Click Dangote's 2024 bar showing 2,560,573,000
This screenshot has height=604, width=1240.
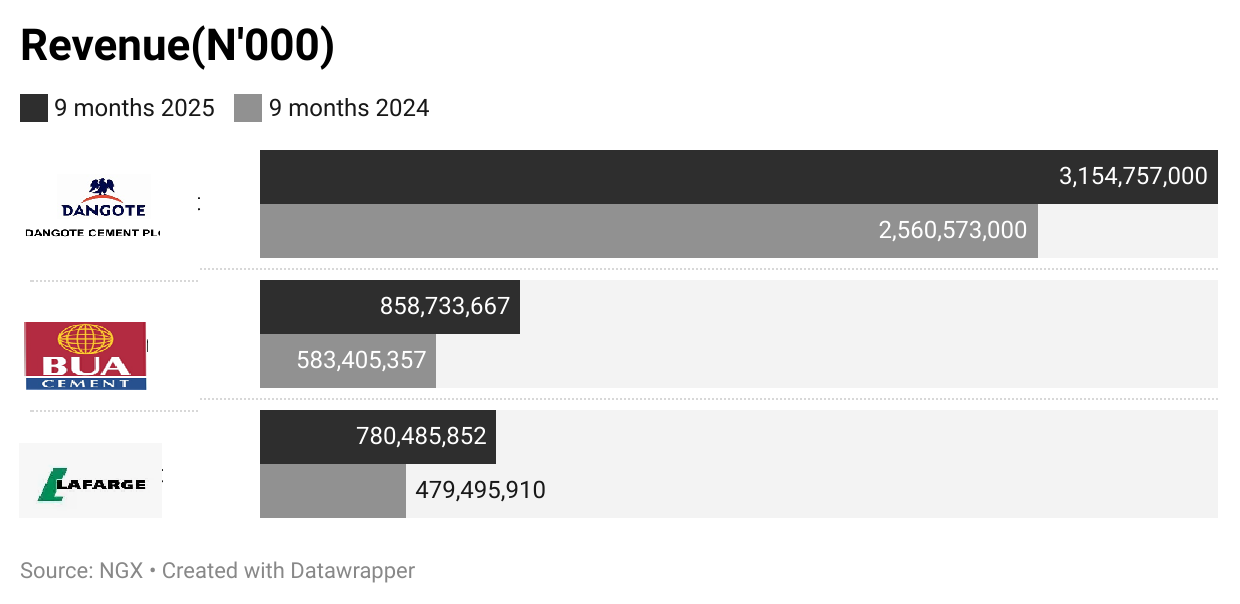click(x=649, y=231)
